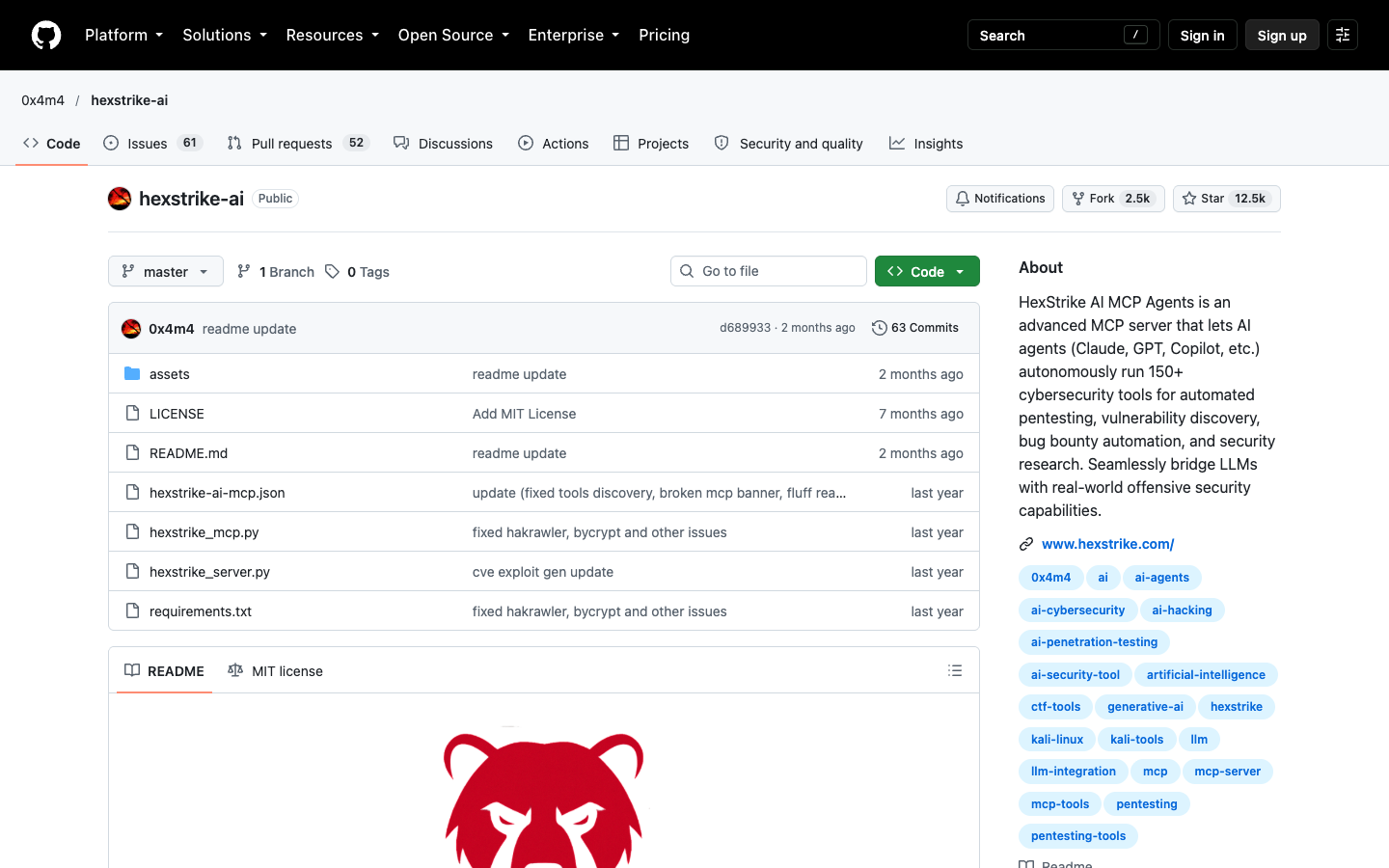Viewport: 1389px width, 868px height.
Task: Open hexstrike_mcp.py file
Action: click(204, 532)
